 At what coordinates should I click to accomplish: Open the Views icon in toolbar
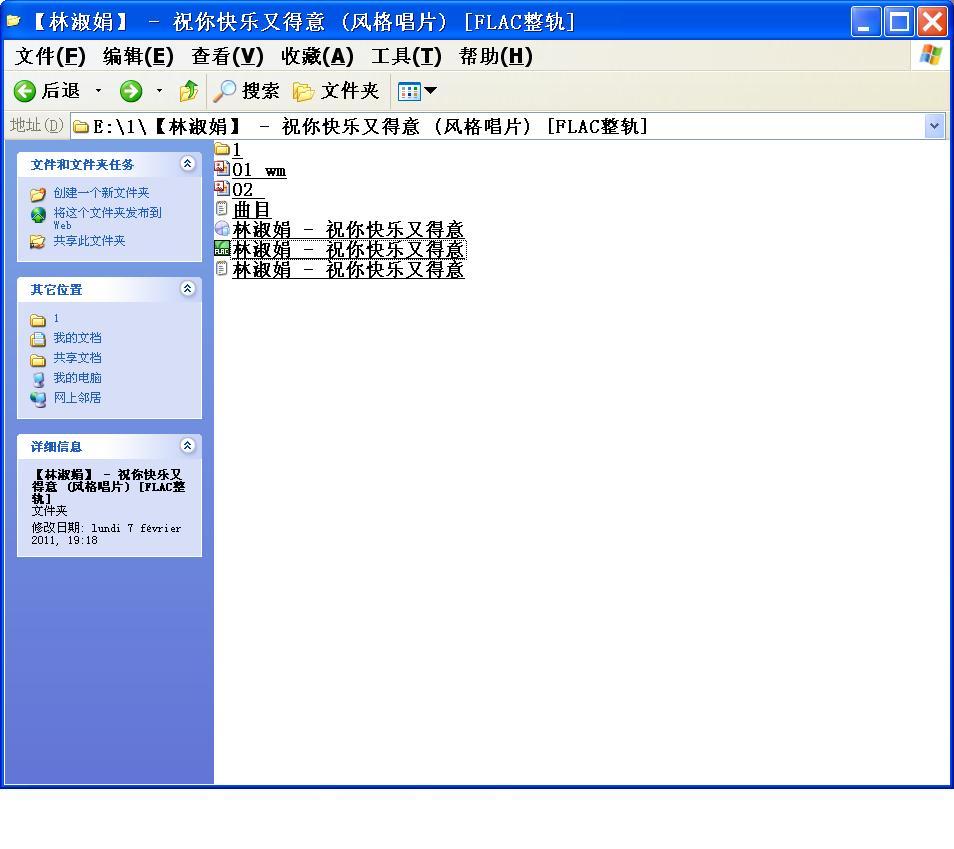coord(409,92)
